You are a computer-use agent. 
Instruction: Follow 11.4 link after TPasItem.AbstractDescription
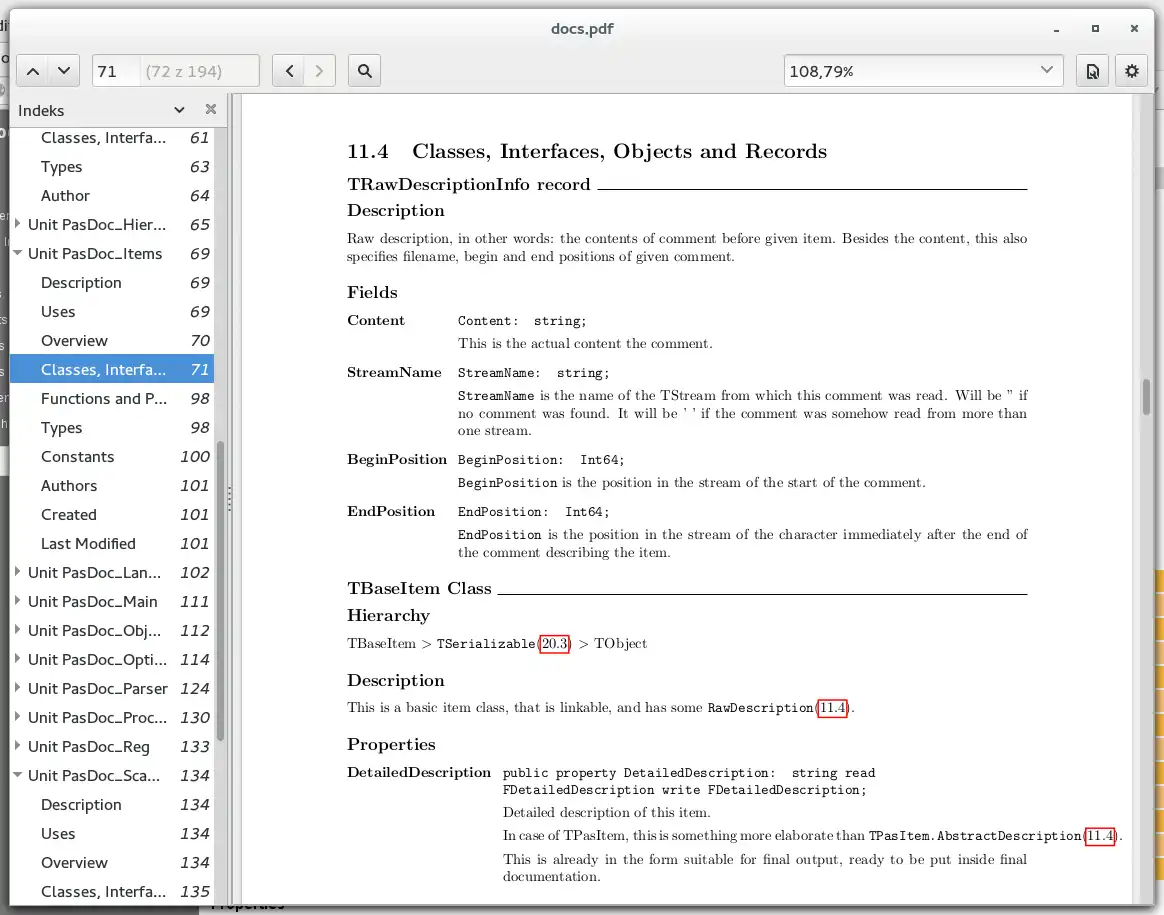1099,836
